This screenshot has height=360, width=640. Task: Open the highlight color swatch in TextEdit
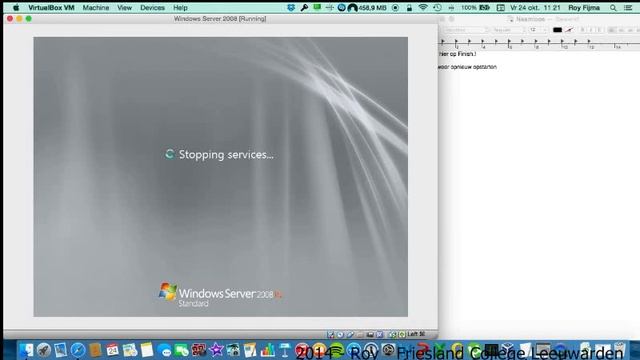[569, 30]
